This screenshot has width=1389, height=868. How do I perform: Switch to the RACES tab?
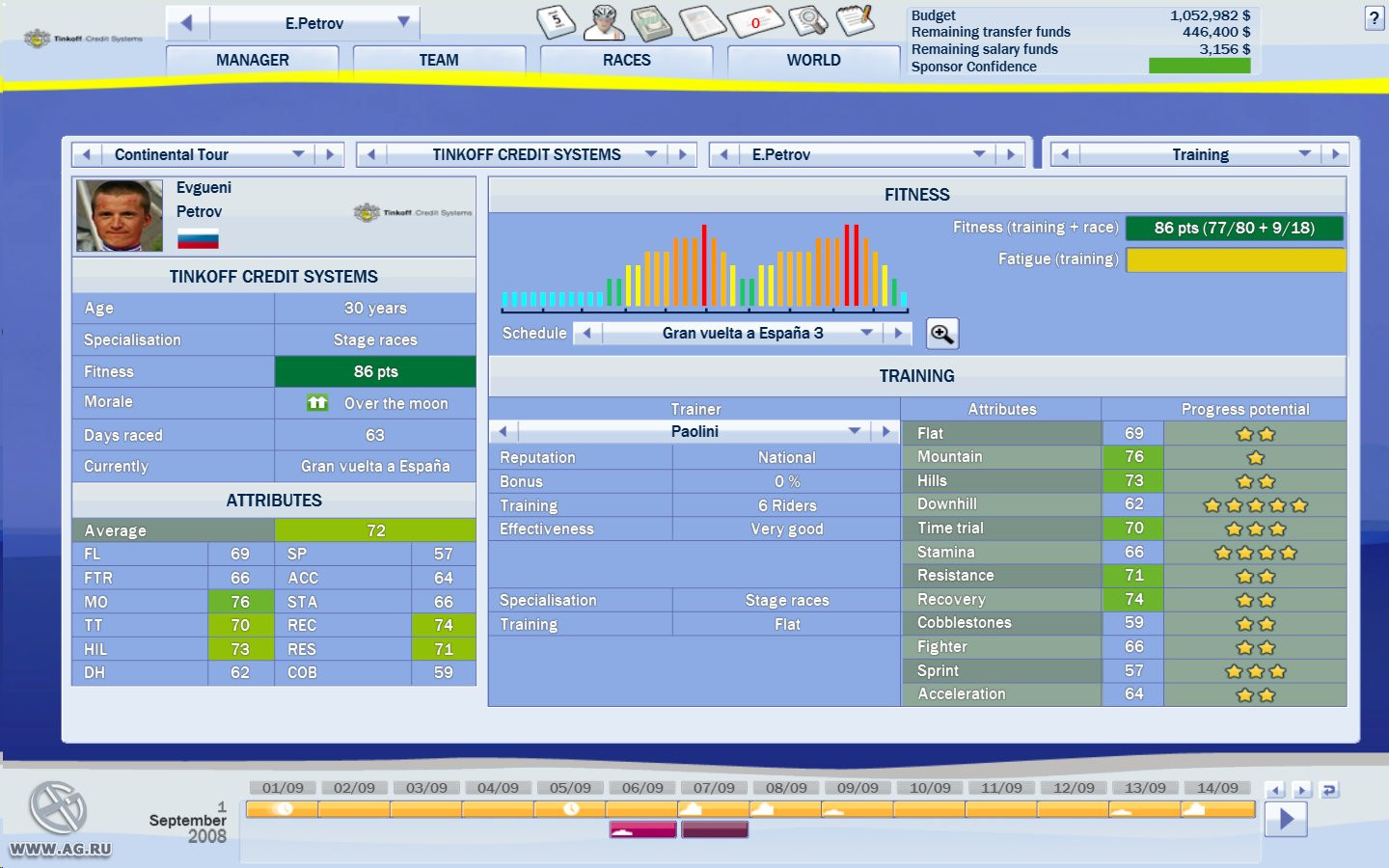[x=627, y=61]
